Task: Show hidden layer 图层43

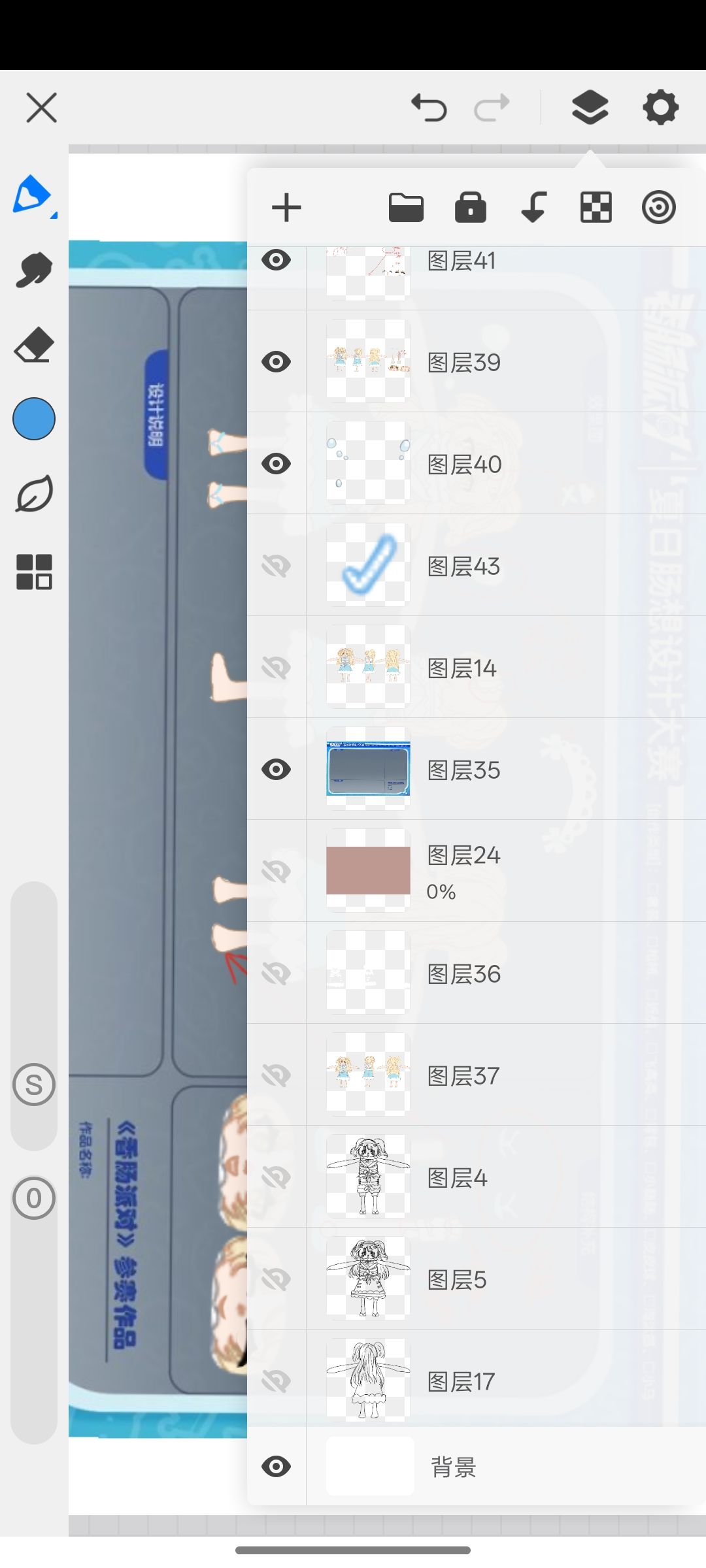Action: click(276, 565)
